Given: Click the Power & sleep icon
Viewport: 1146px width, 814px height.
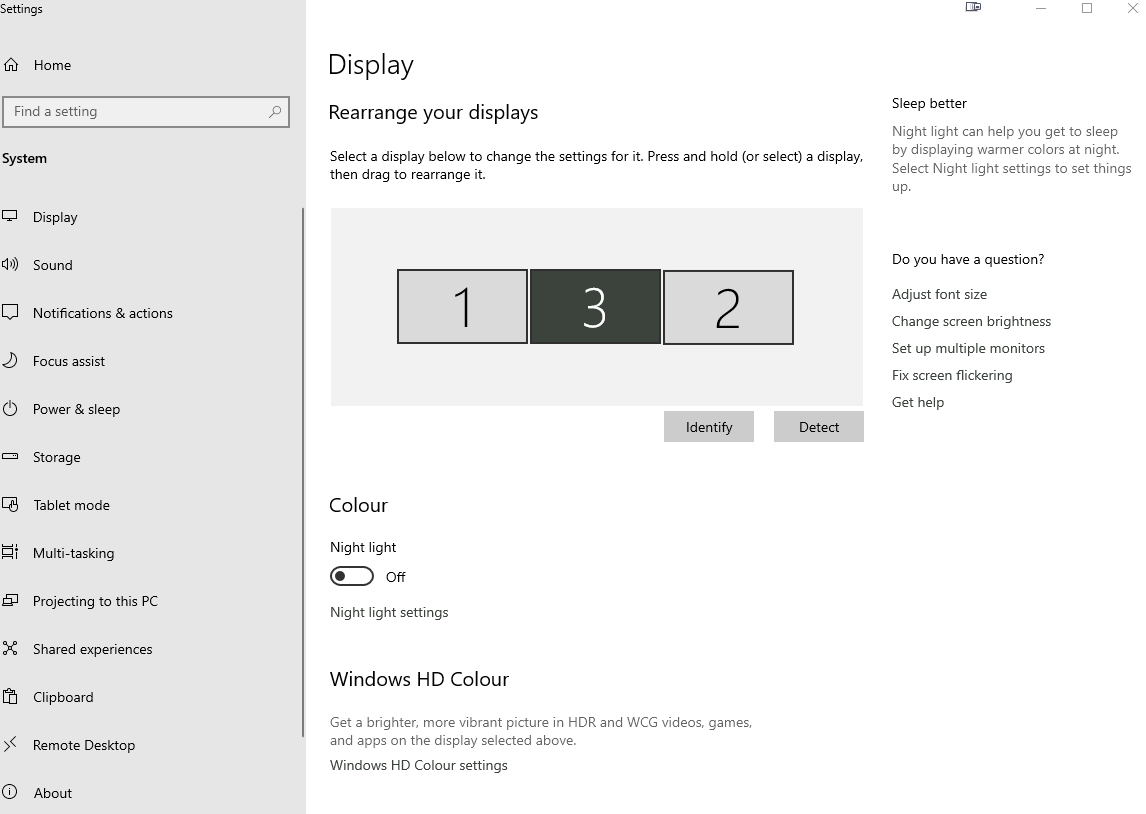Looking at the screenshot, I should coord(11,409).
